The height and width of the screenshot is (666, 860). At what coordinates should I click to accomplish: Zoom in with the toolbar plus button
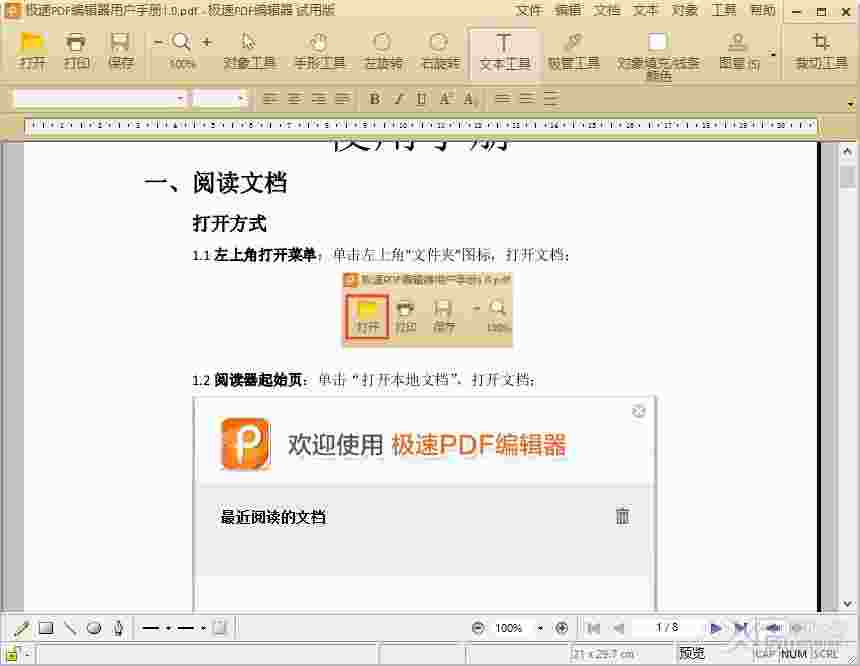click(x=206, y=42)
